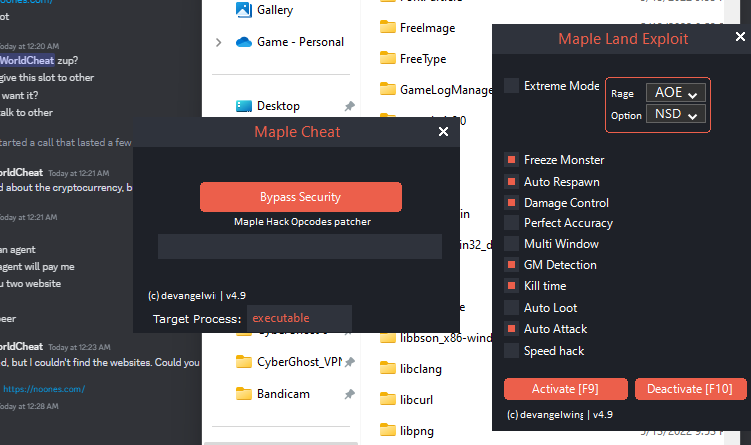Select the libcurl folder icon
751x445 pixels.
click(388, 400)
